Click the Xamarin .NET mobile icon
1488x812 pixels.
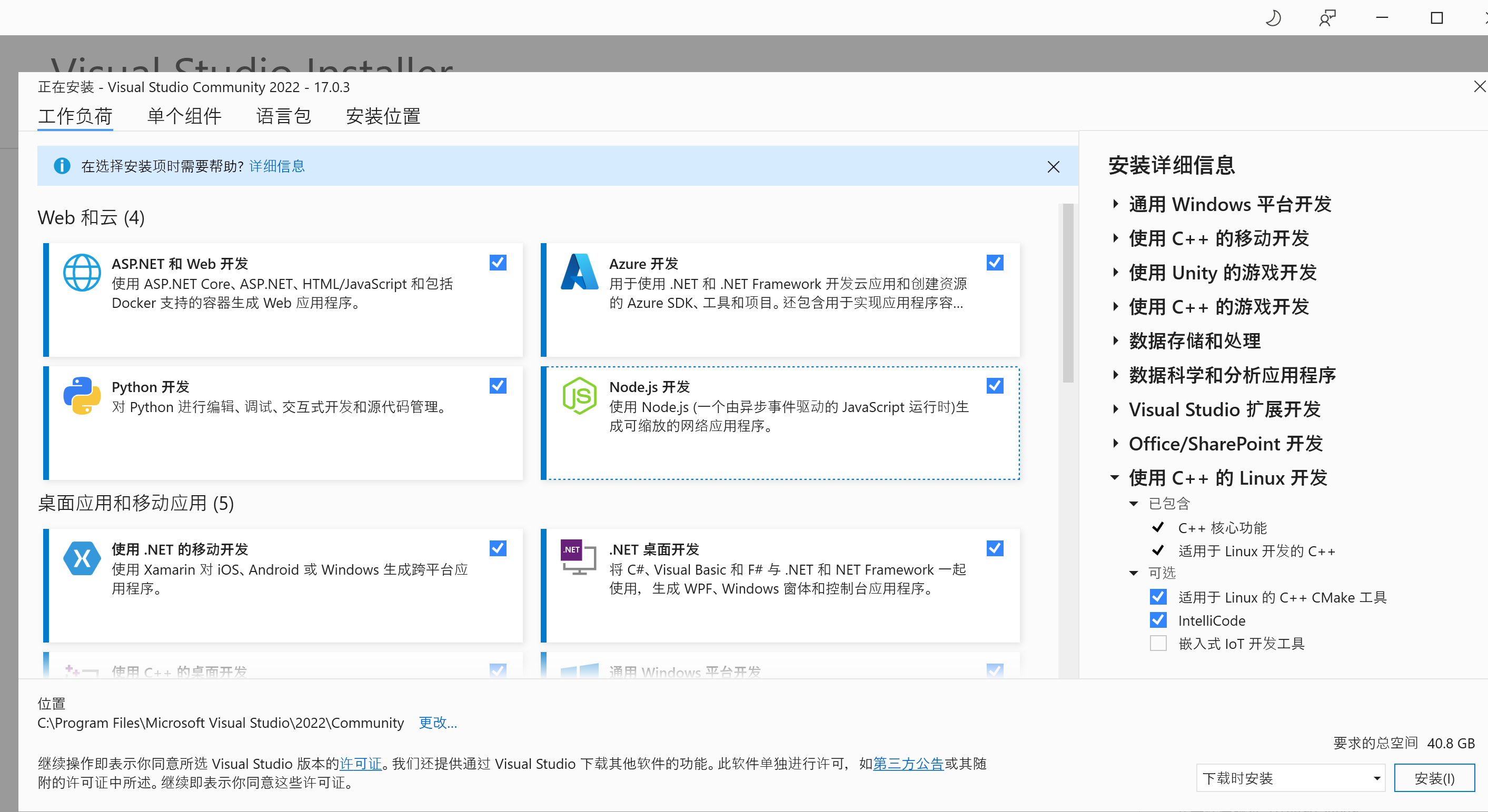point(82,558)
